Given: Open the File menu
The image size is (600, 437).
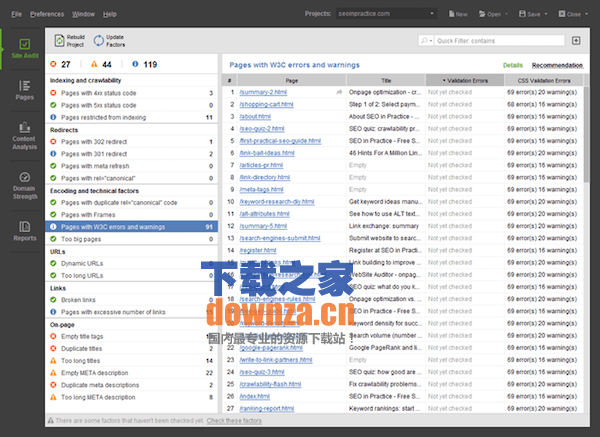Looking at the screenshot, I should pos(16,14).
